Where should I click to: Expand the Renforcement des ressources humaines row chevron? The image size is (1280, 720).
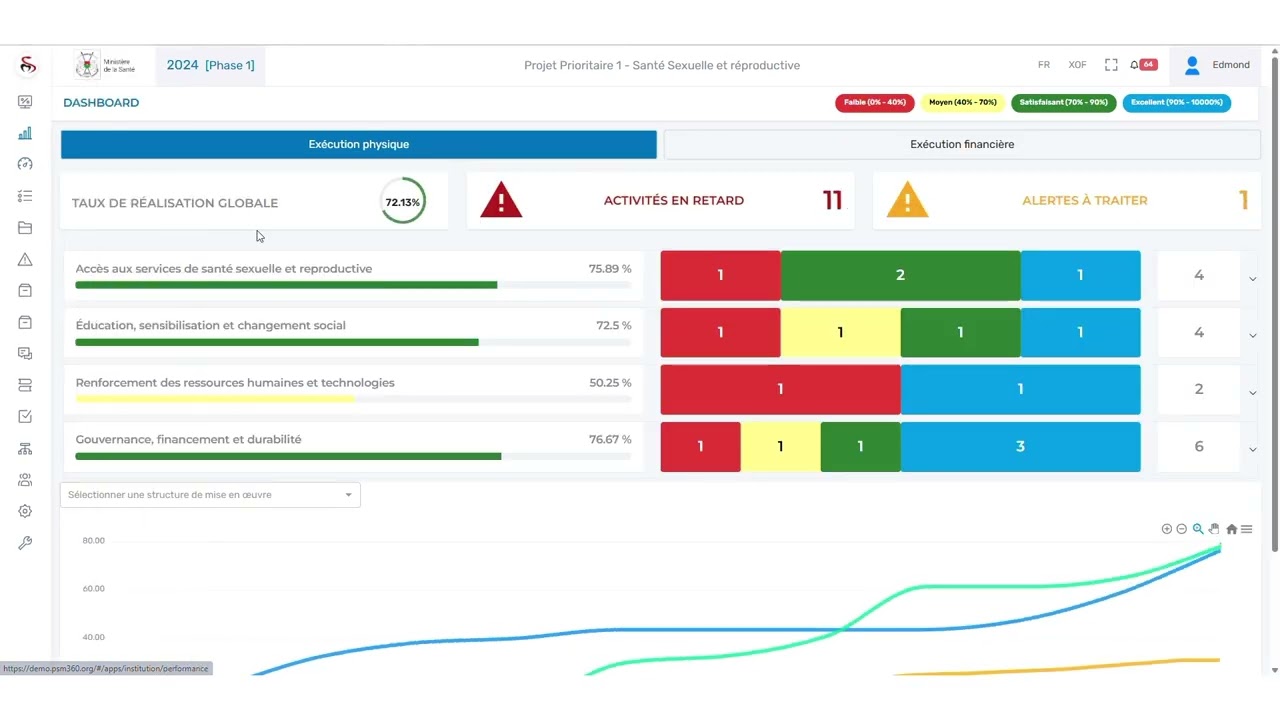point(1252,393)
